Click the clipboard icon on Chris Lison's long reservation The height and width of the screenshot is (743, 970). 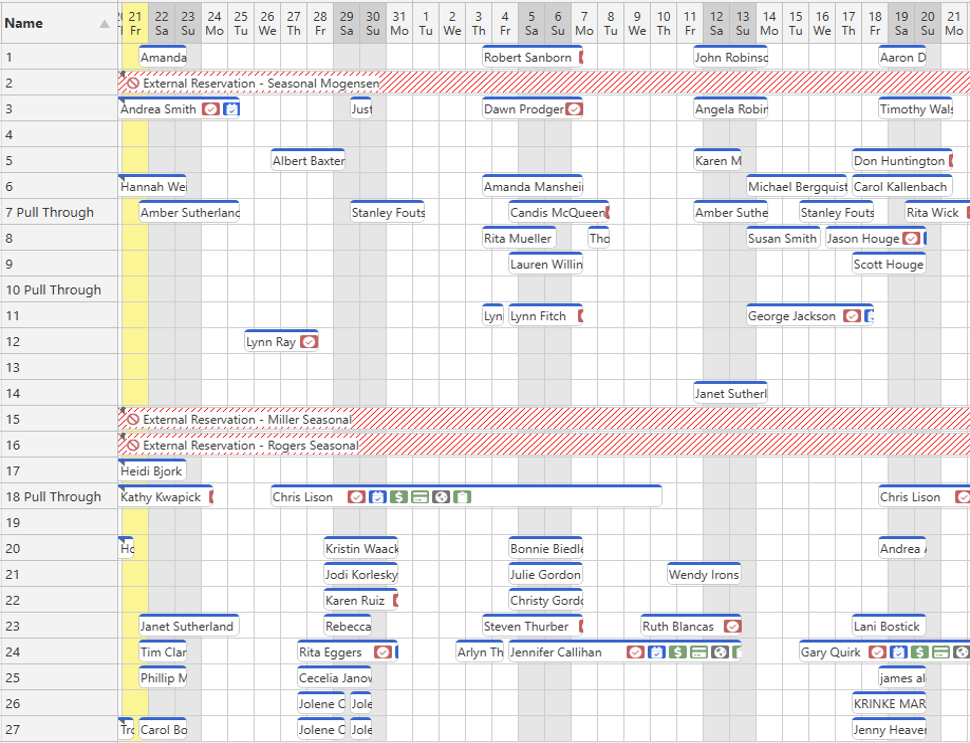[x=461, y=497]
